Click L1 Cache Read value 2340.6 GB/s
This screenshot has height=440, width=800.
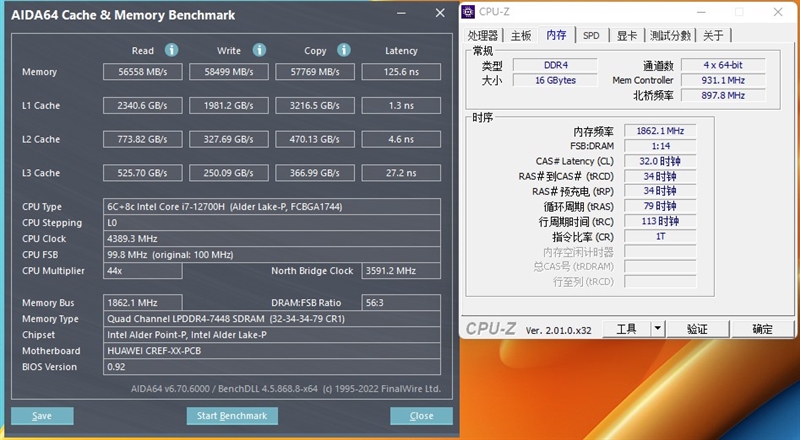[143, 106]
